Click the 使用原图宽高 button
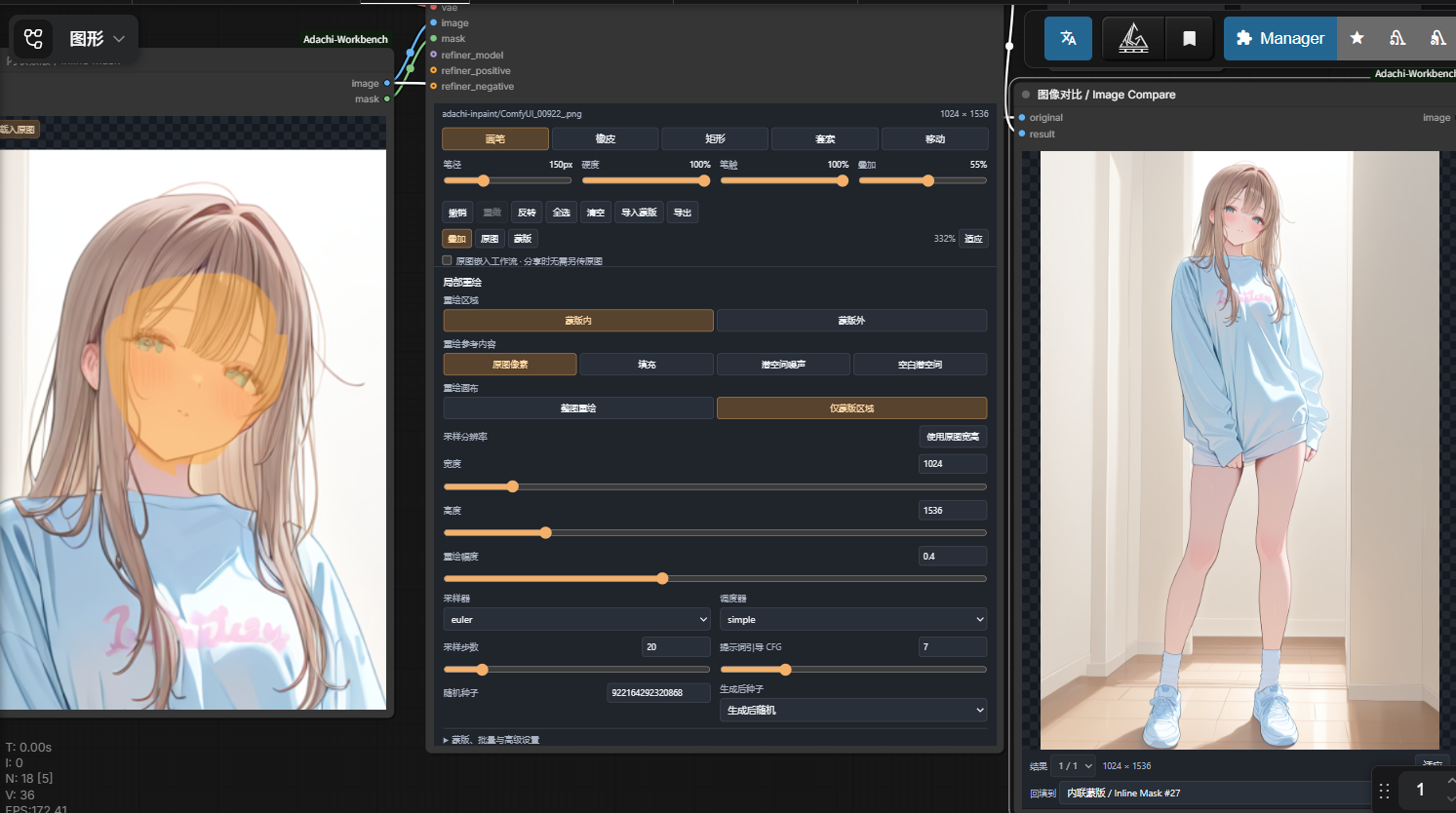The width and height of the screenshot is (1456, 813). [x=953, y=437]
